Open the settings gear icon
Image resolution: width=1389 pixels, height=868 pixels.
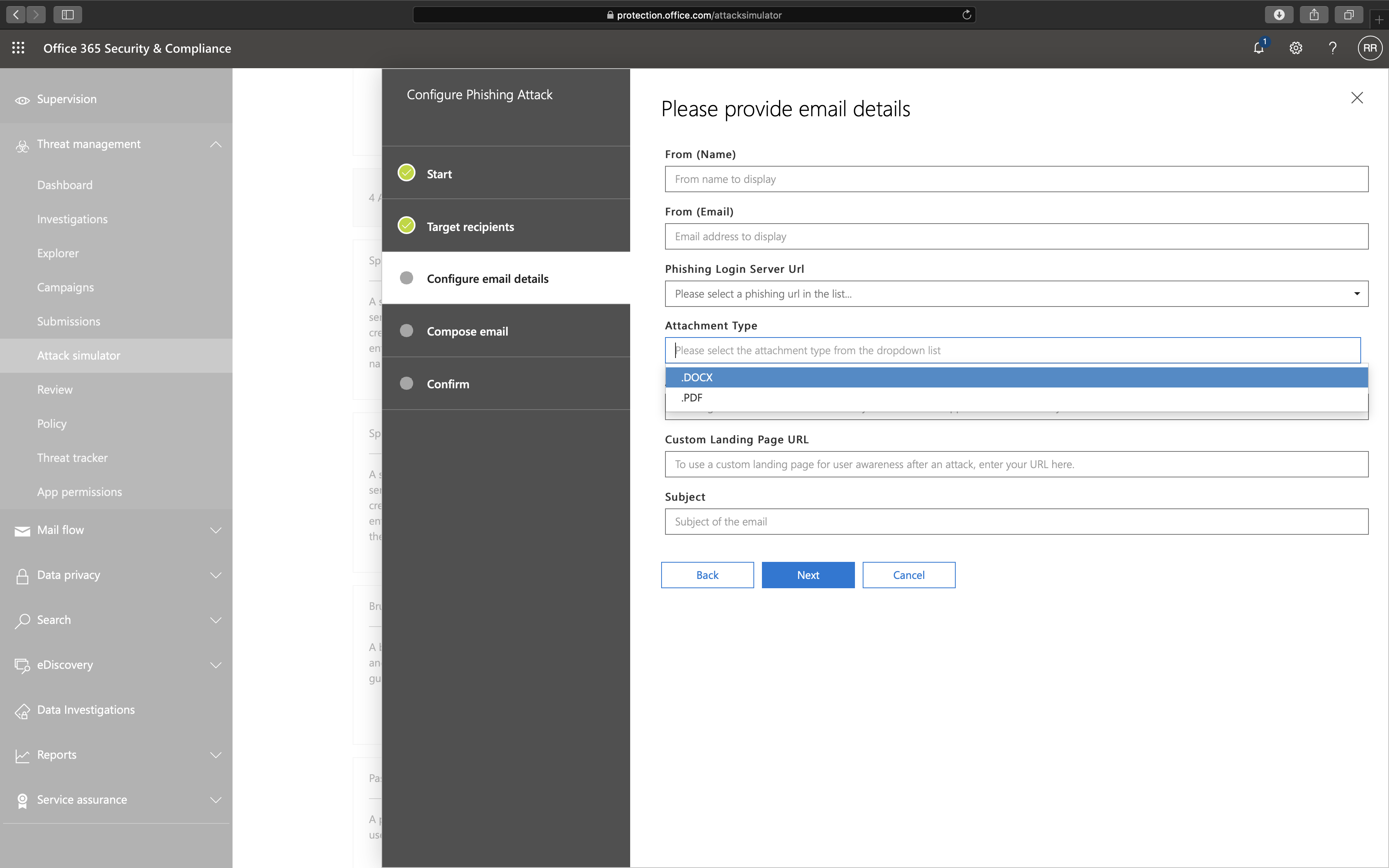pyautogui.click(x=1296, y=48)
